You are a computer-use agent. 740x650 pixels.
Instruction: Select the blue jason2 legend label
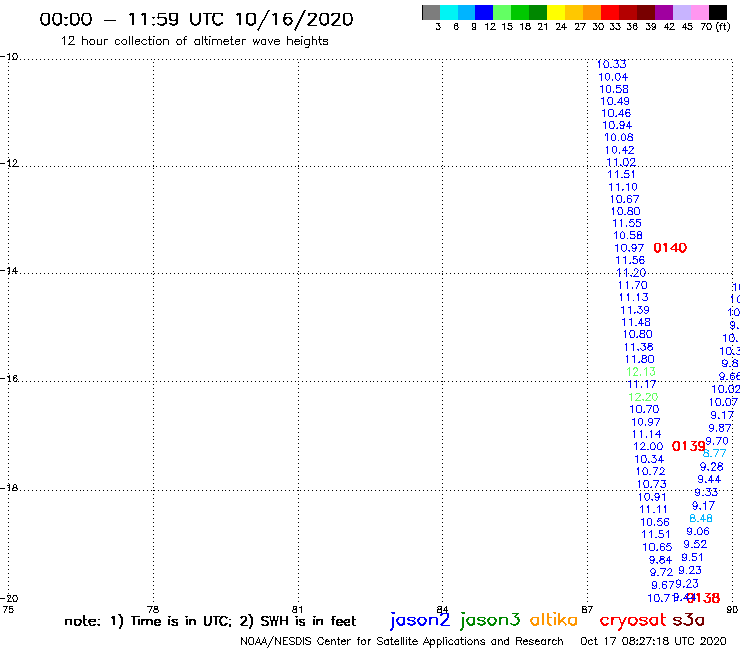point(420,620)
